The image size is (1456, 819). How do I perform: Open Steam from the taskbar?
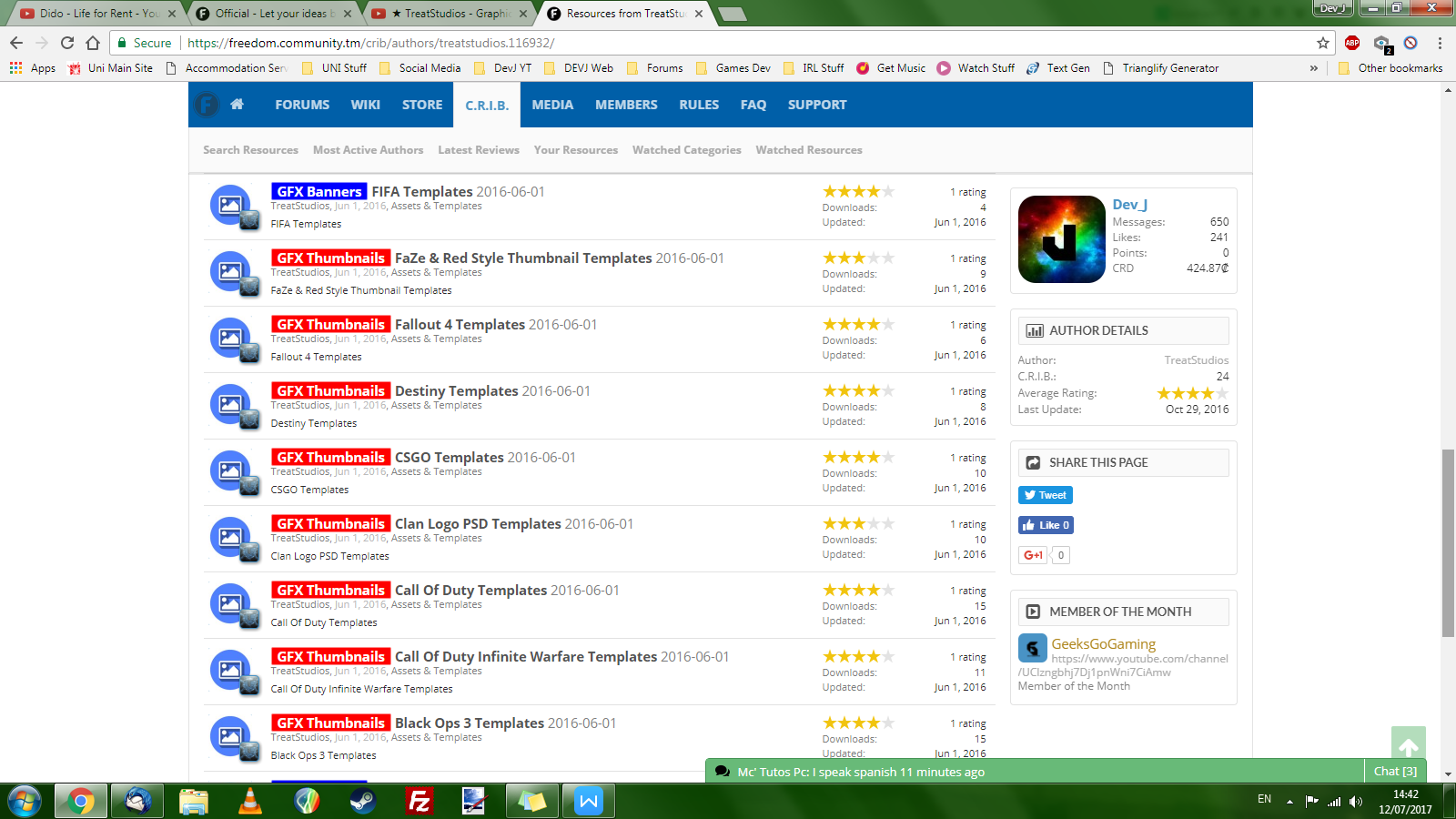[x=362, y=801]
